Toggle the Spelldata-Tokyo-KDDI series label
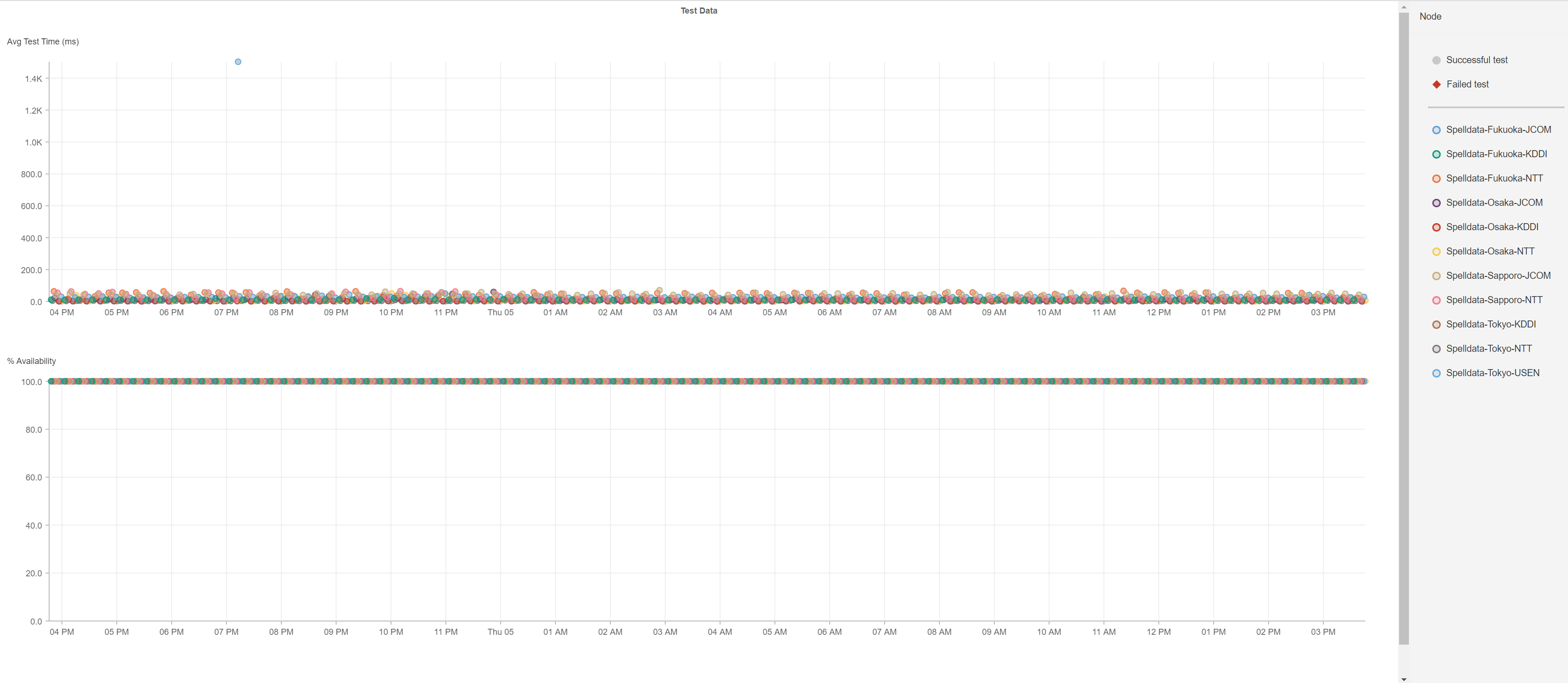This screenshot has height=683, width=1568. (x=1491, y=325)
